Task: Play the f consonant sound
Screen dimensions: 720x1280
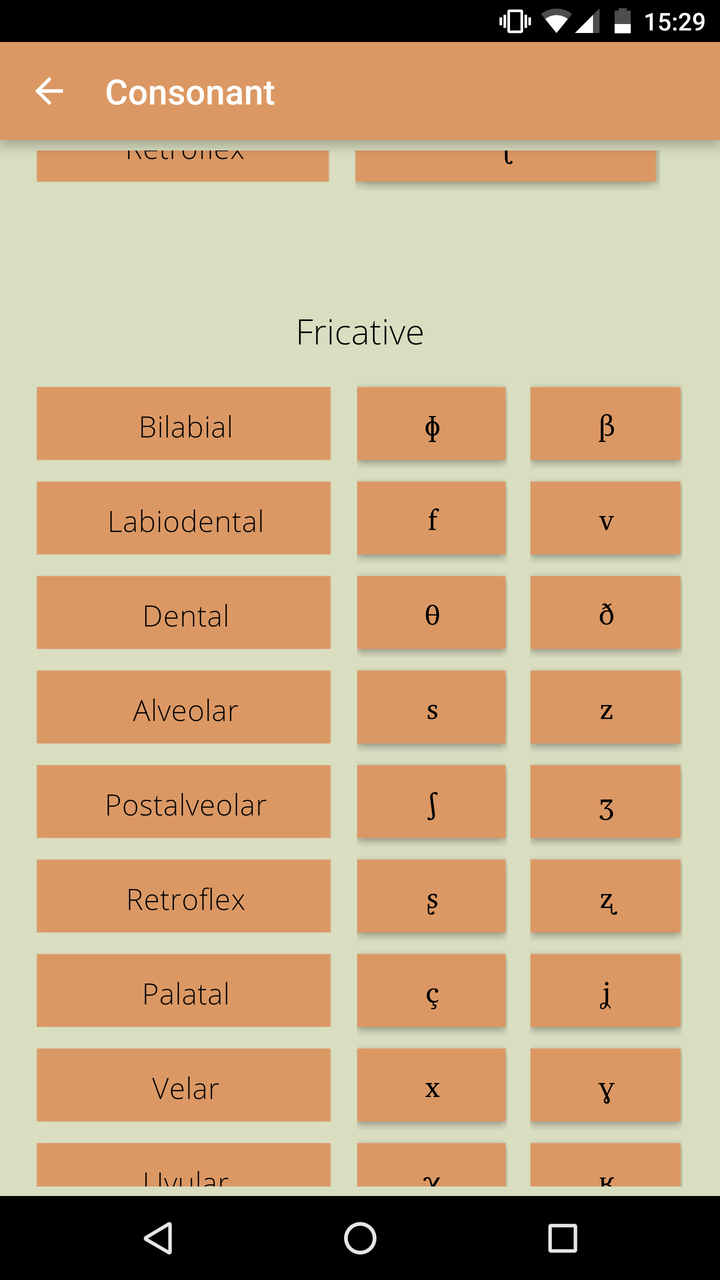Action: pos(431,518)
